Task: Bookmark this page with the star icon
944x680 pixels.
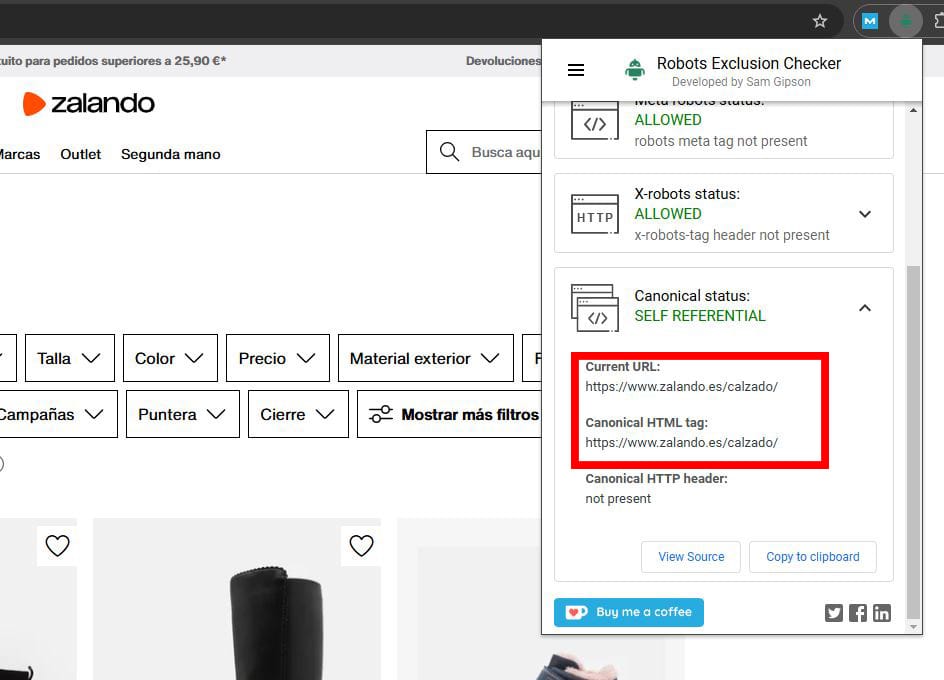Action: pyautogui.click(x=819, y=22)
